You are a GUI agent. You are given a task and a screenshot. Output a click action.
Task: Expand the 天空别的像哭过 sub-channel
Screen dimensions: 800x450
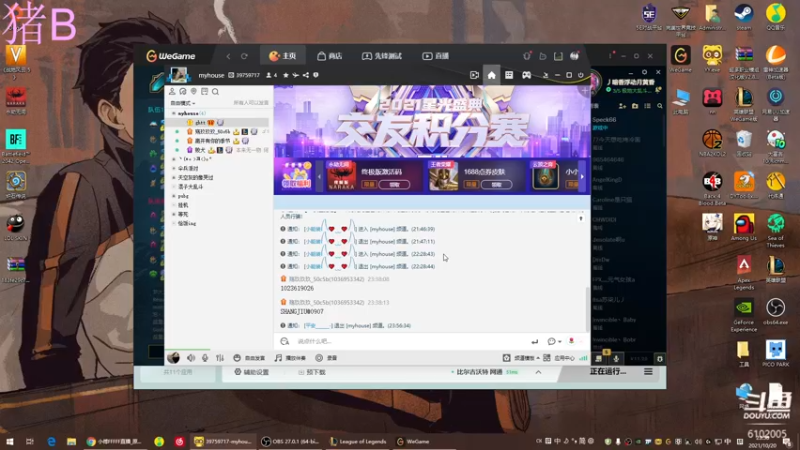pyautogui.click(x=174, y=178)
